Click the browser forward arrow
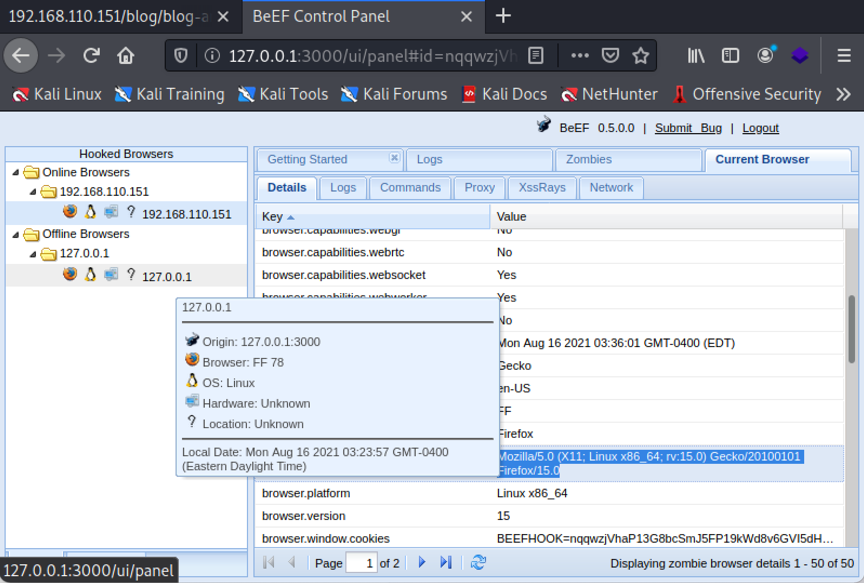Viewport: 864px width, 583px height. point(56,56)
